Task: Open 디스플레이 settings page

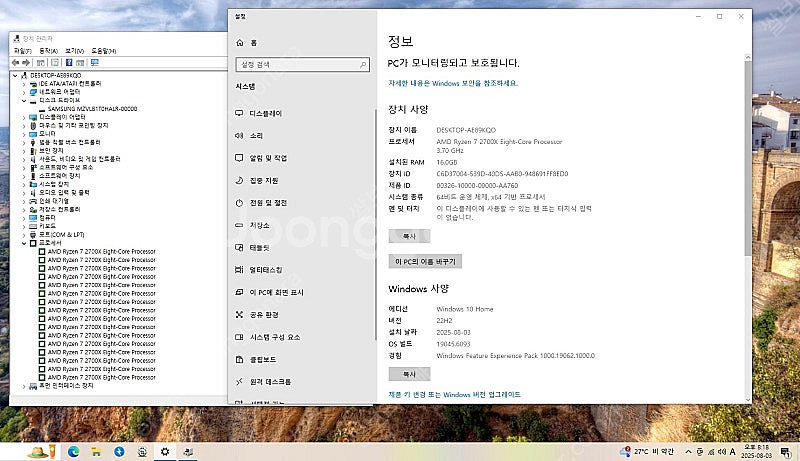Action: coord(301,113)
